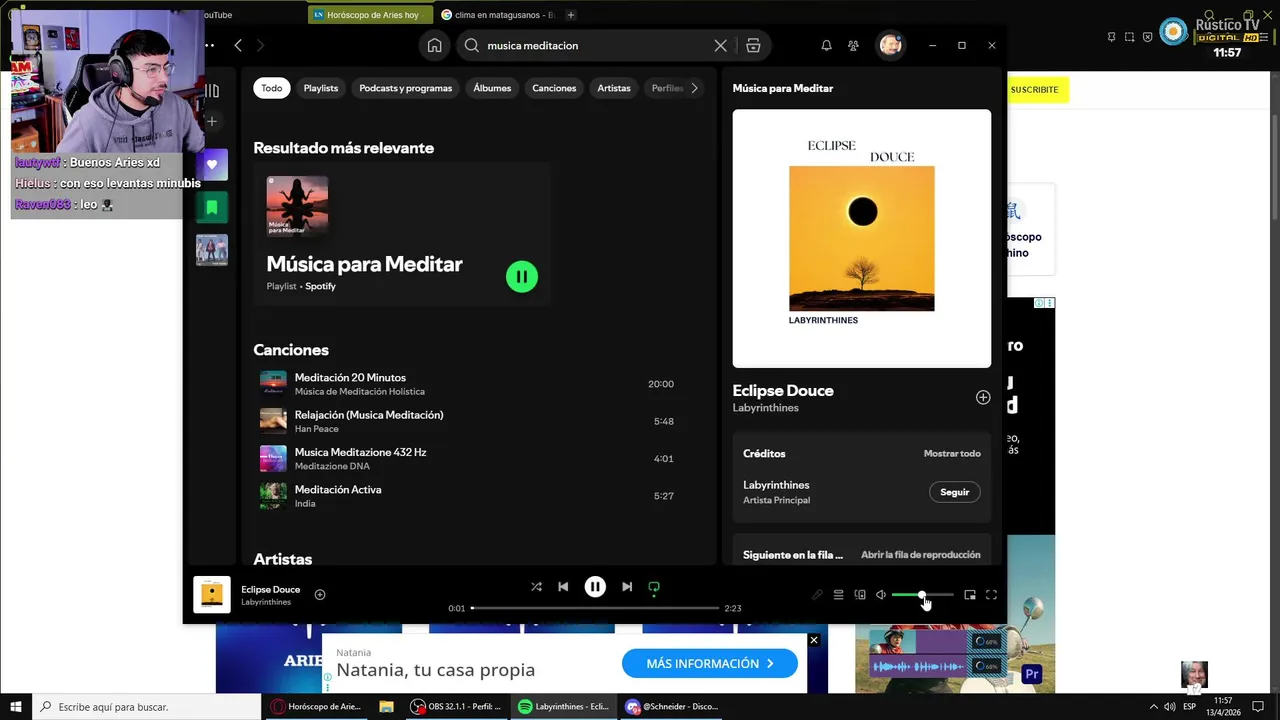This screenshot has height=720, width=1280.
Task: Open the Spotify profile avatar menu
Action: tap(890, 45)
